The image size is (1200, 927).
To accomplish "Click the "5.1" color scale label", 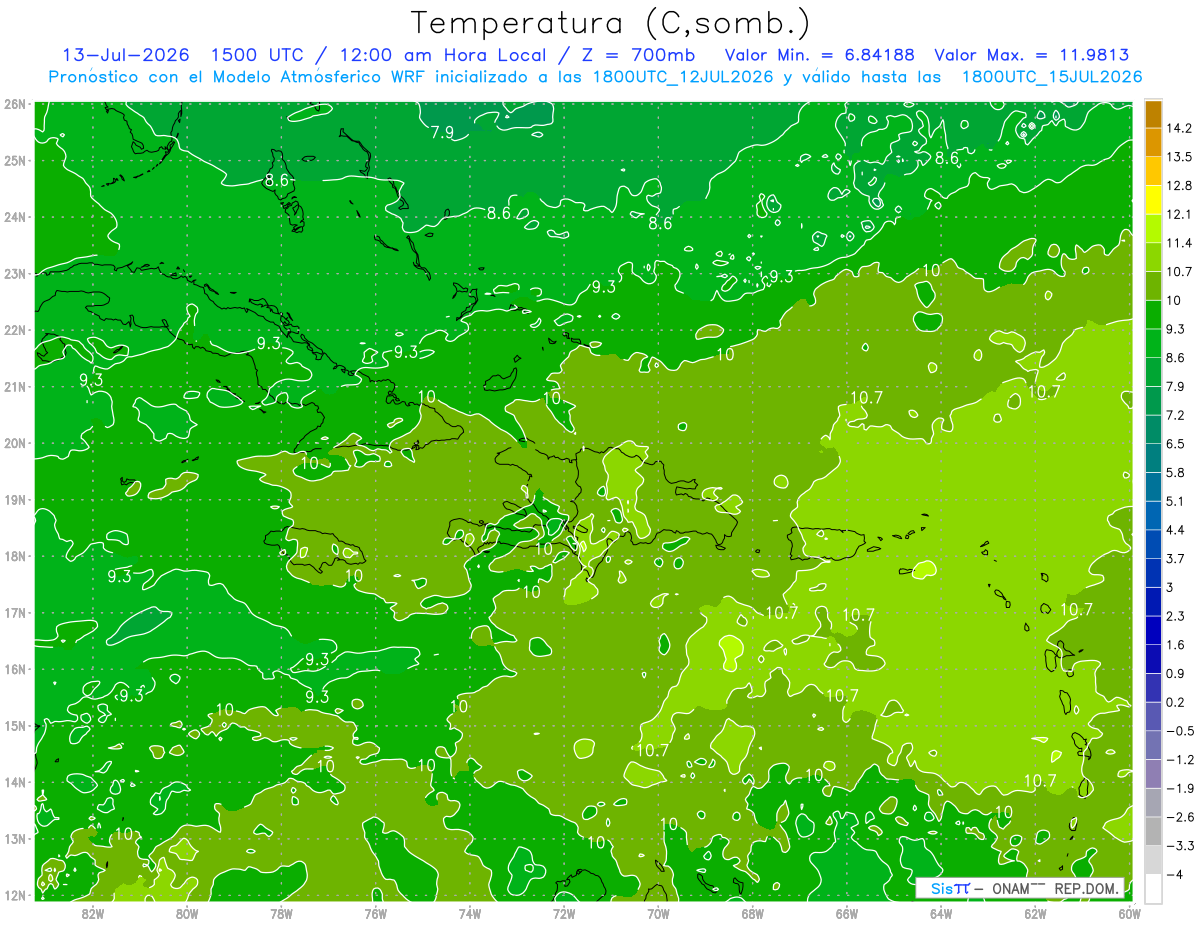I will point(1176,501).
